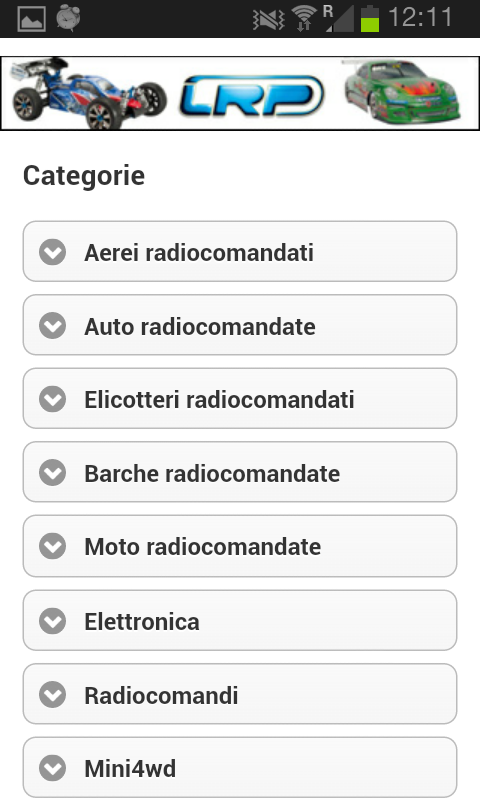Tap the green racing car image in banner
This screenshot has height=800, width=480.
(x=403, y=92)
